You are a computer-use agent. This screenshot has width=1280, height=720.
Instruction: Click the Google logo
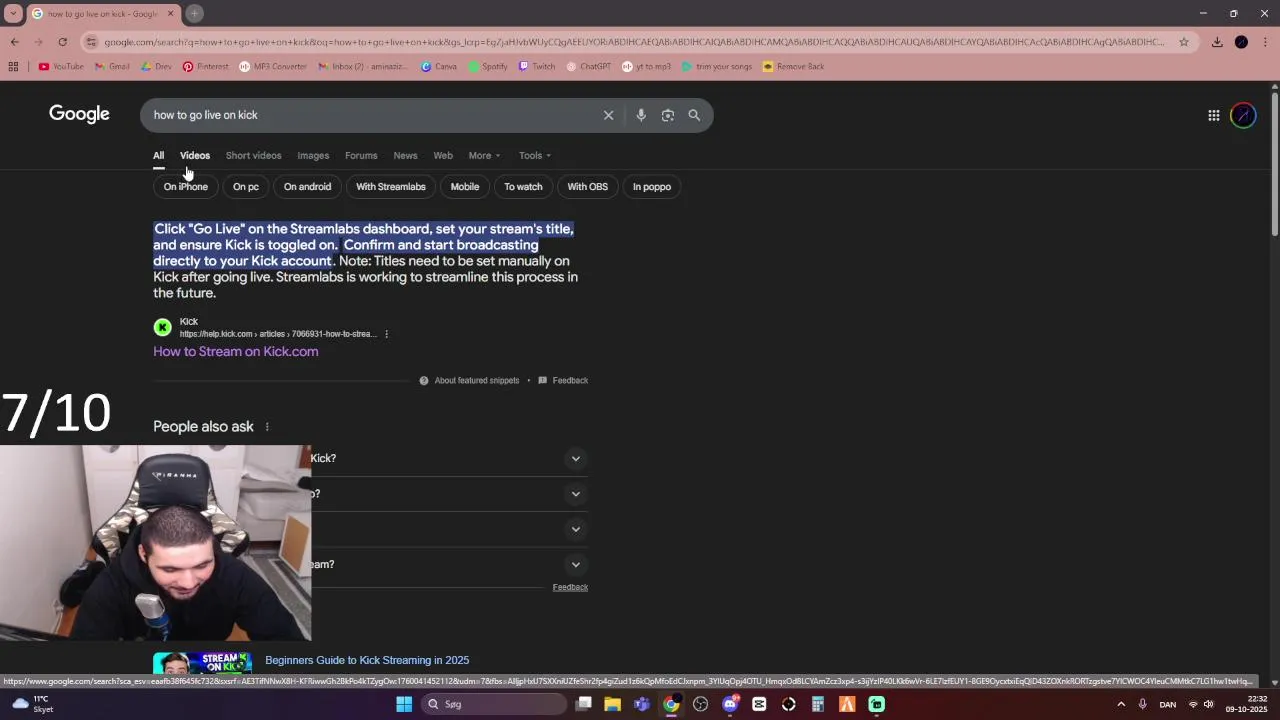(x=79, y=114)
